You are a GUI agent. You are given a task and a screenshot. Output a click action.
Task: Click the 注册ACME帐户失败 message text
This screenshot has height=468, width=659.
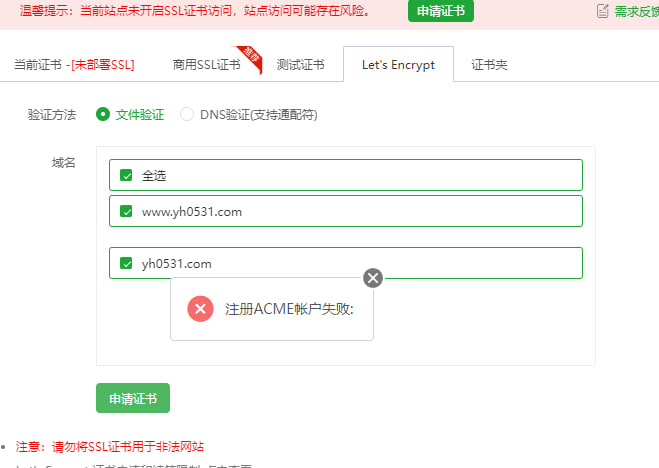pos(289,309)
